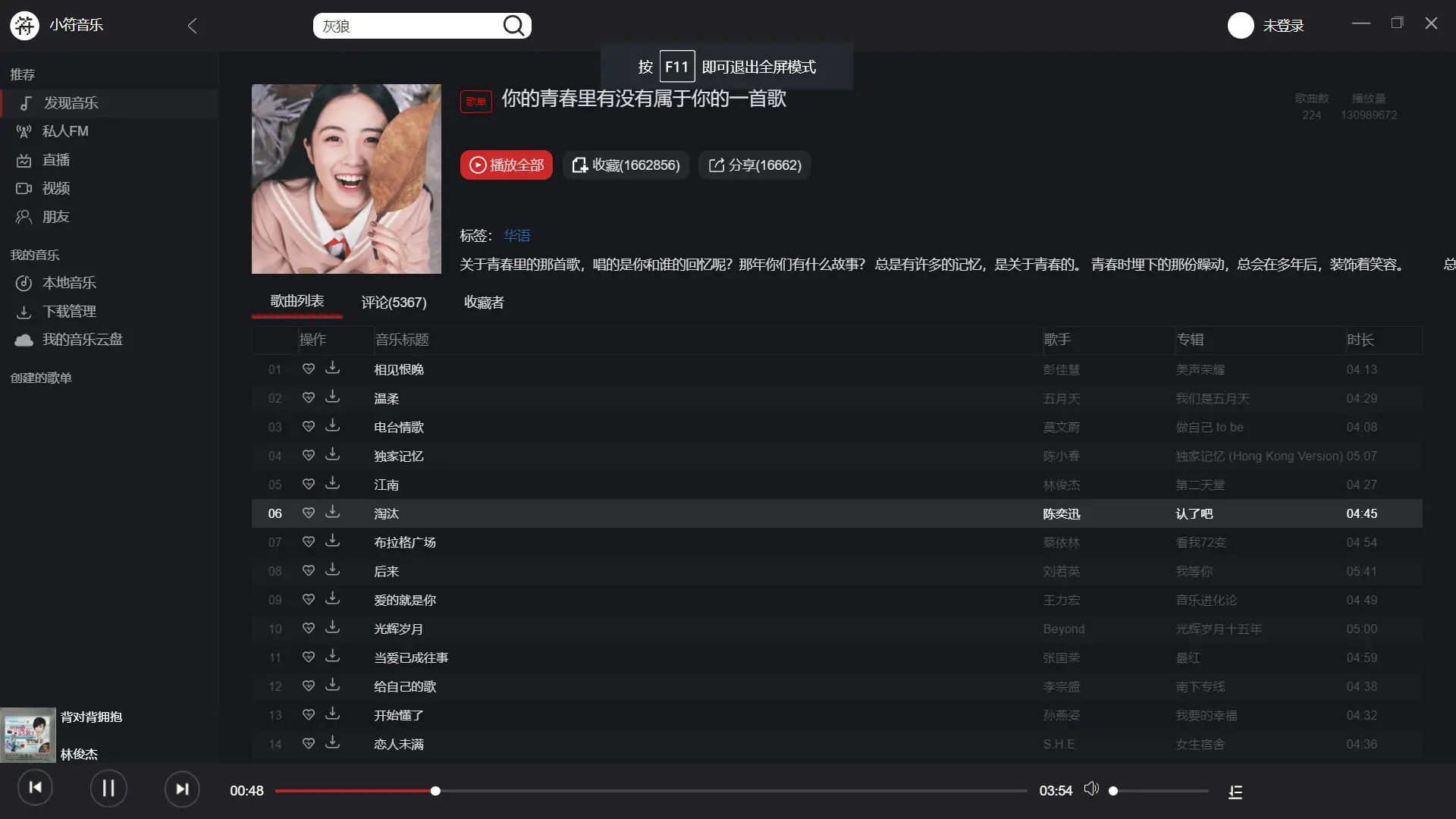Toggle favorite heart for 后来
1456x819 pixels.
click(308, 570)
